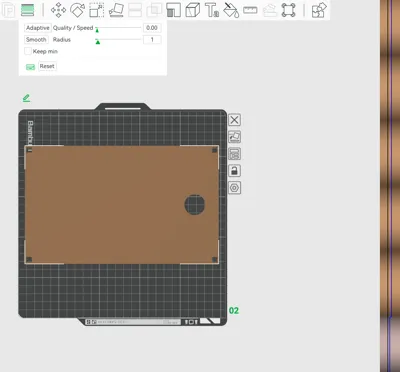Open plate settings gear icon

pyautogui.click(x=234, y=188)
